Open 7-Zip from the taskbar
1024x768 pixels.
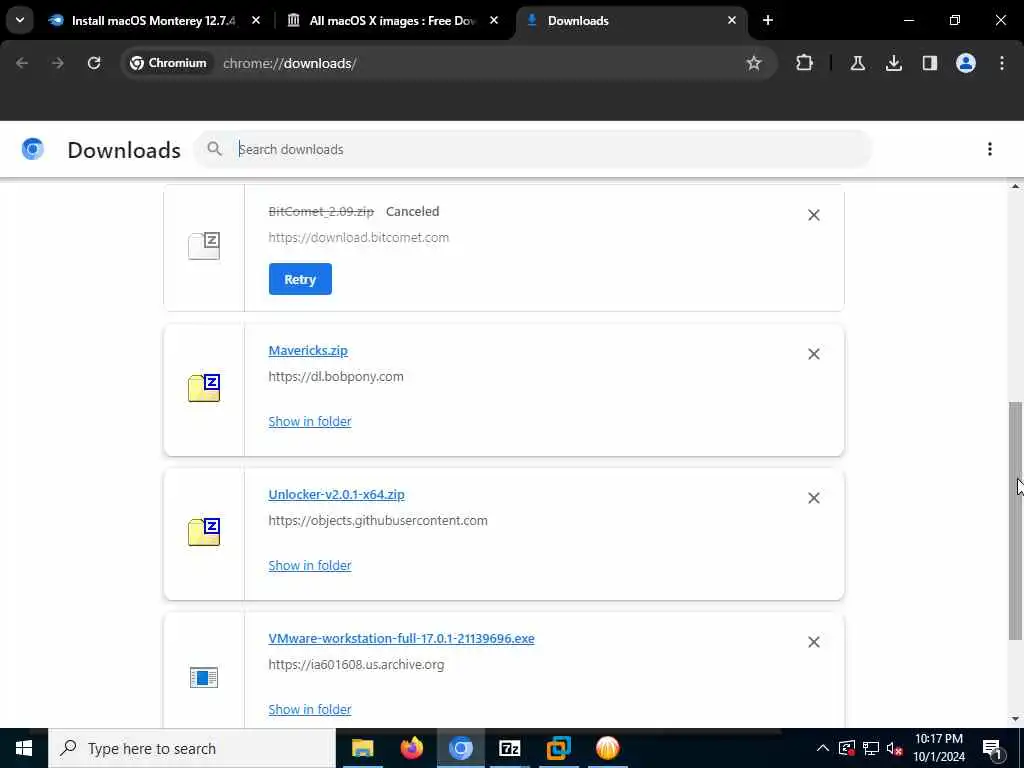[509, 748]
